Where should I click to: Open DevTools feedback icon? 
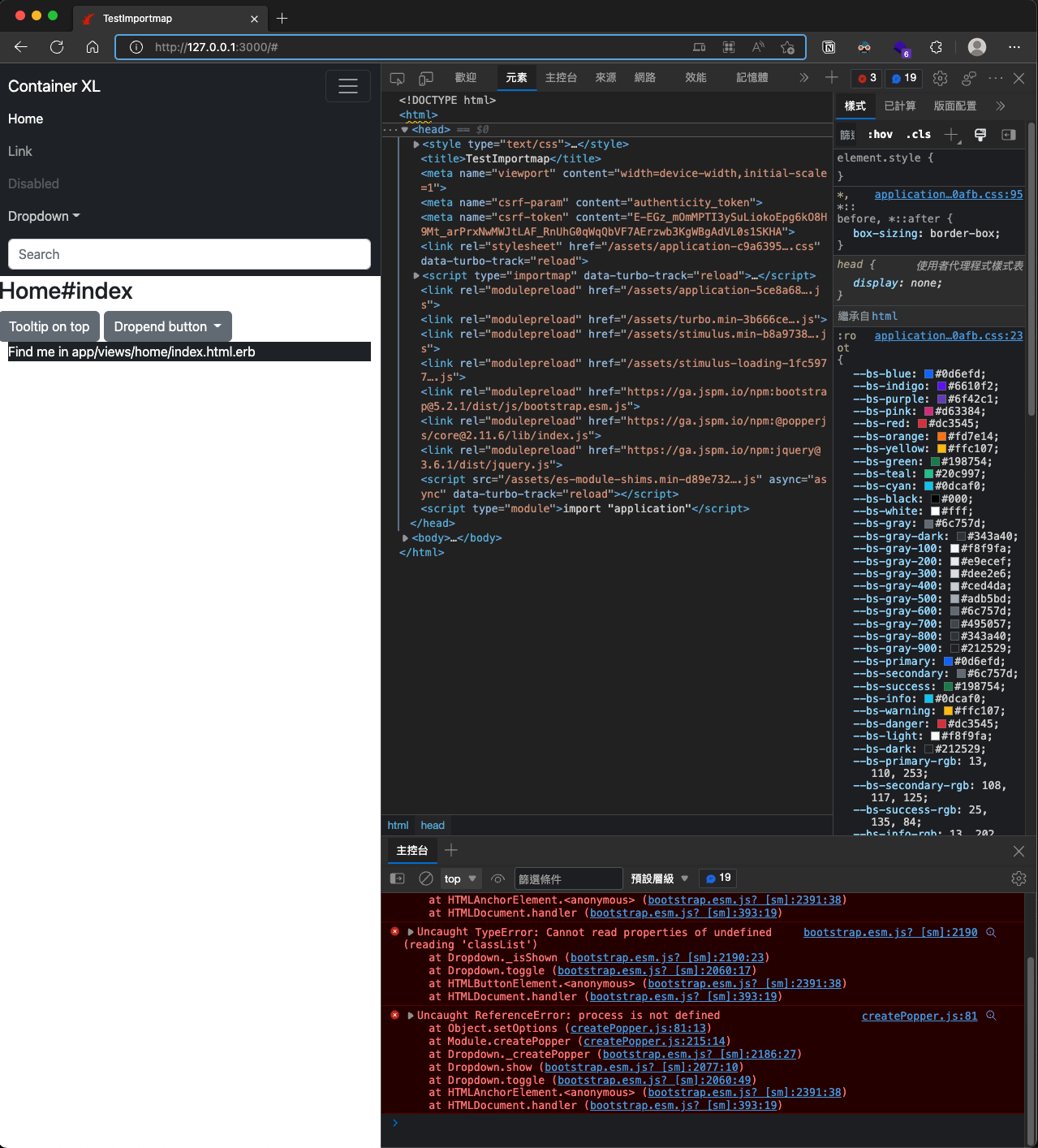969,78
